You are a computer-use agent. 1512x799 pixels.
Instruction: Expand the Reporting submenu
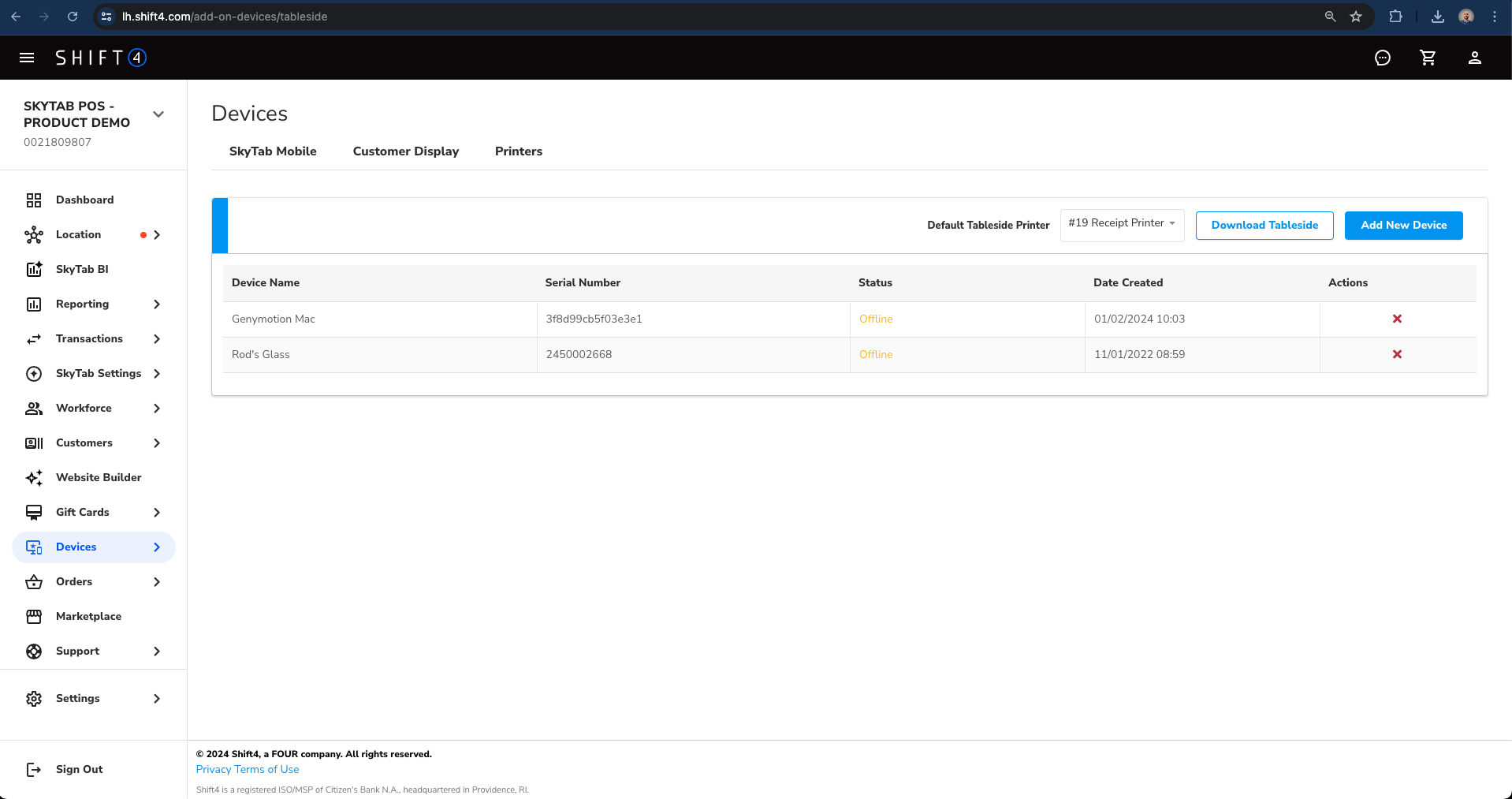pos(157,304)
